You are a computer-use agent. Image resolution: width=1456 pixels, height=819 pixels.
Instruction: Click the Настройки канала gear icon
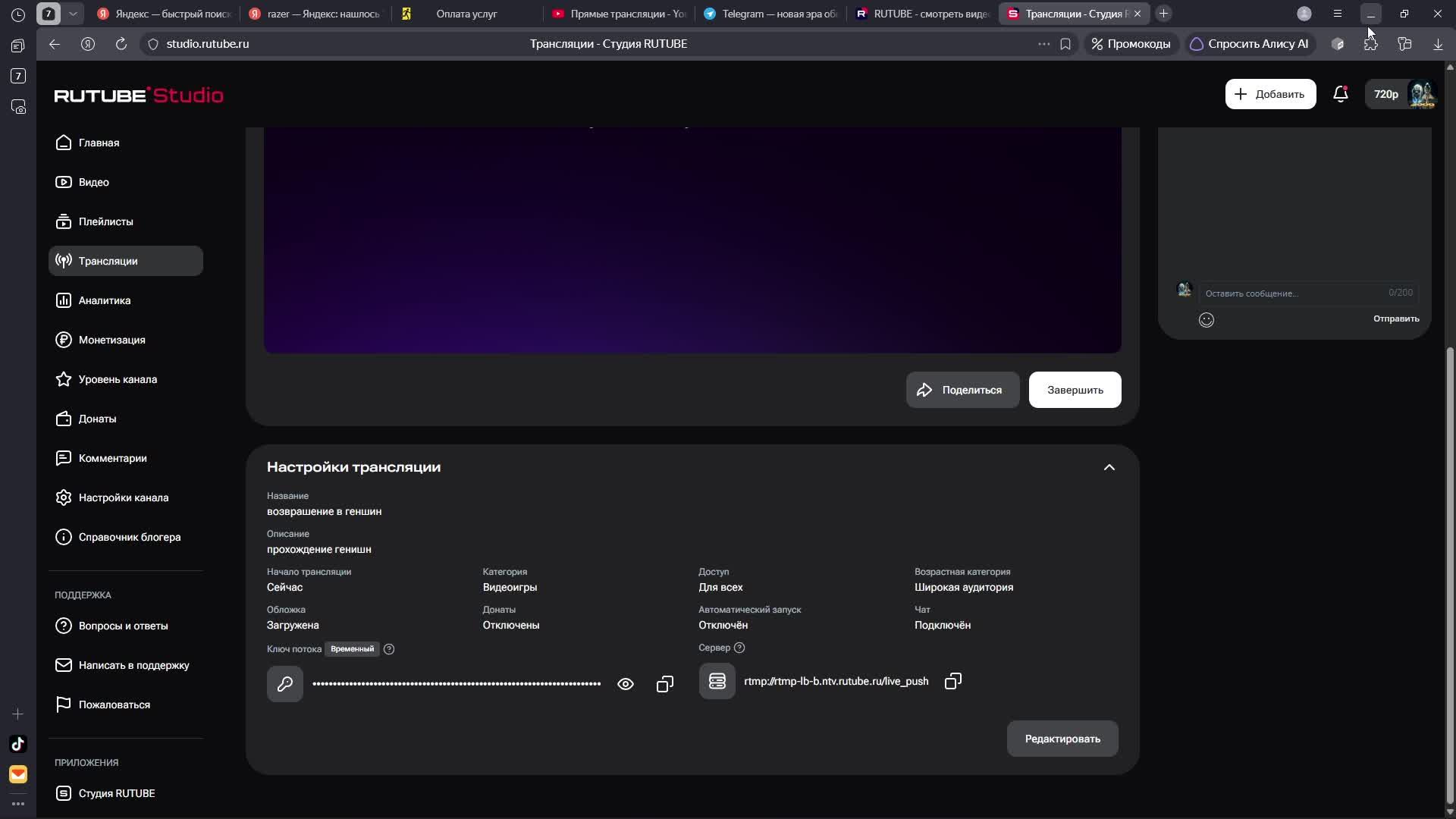coord(64,497)
